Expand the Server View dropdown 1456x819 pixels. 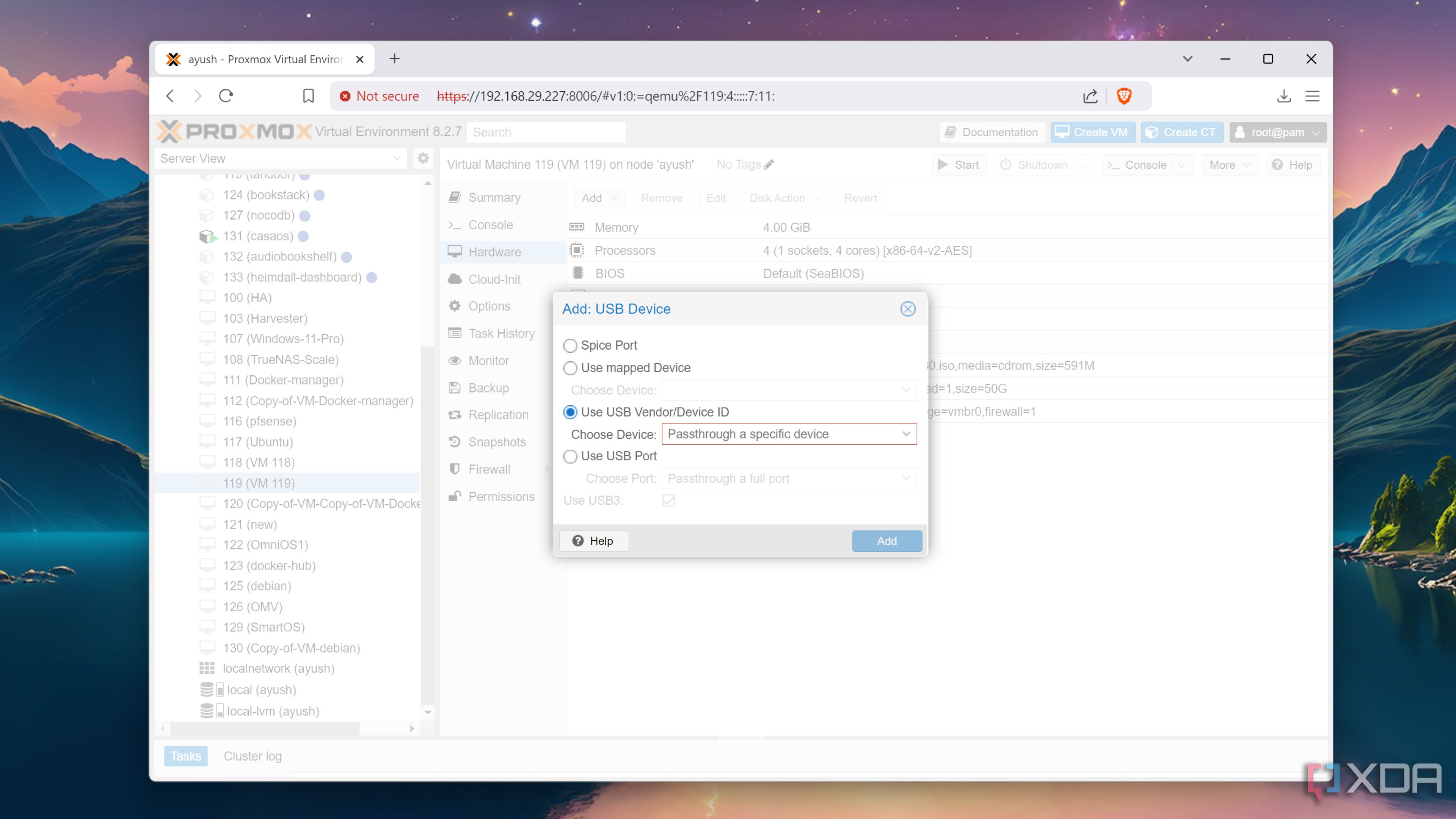(395, 158)
